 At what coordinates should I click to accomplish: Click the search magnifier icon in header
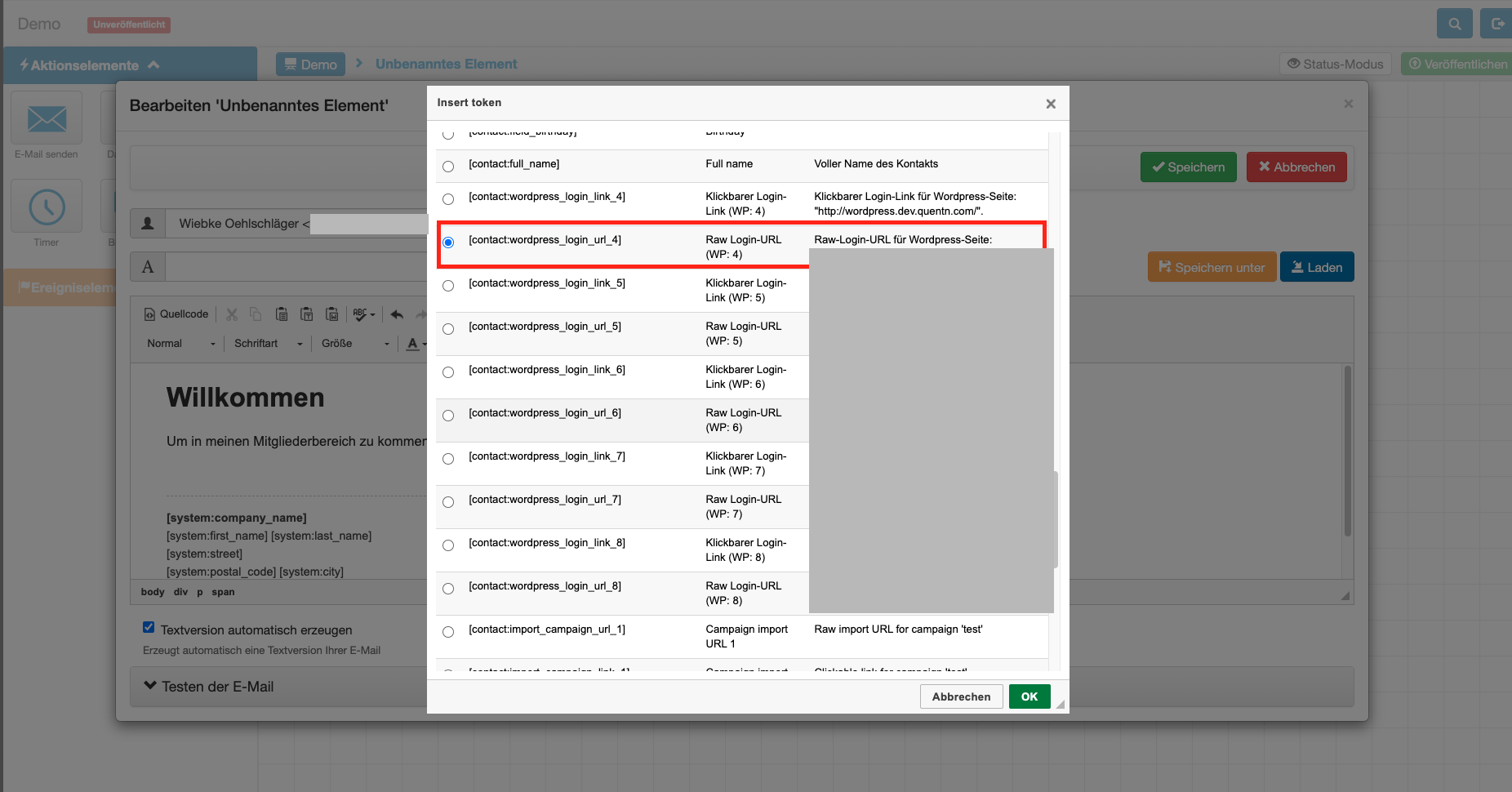click(x=1454, y=24)
